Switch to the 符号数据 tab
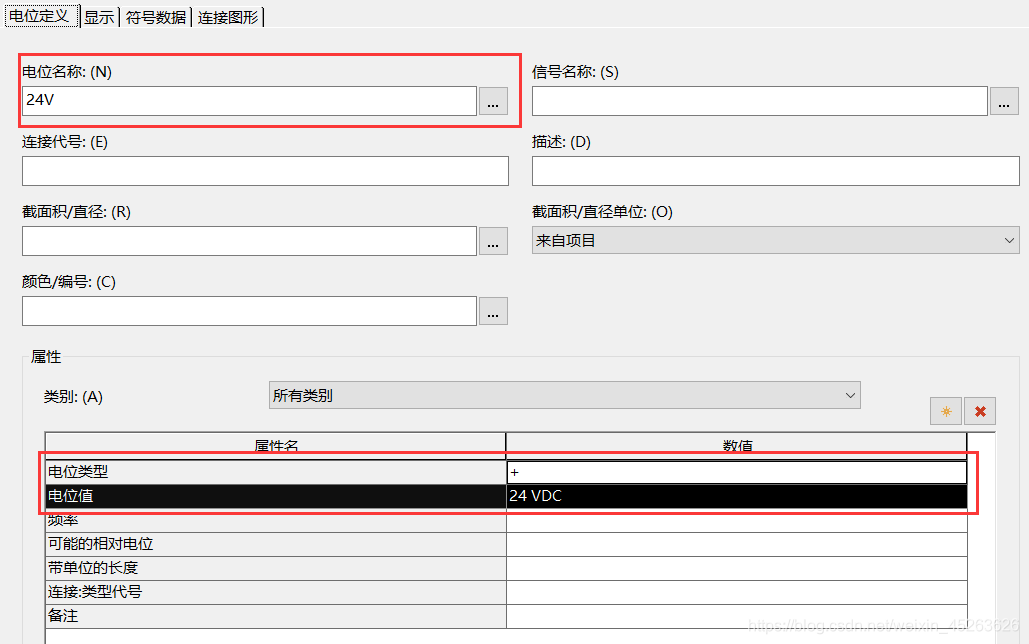The image size is (1029, 644). coord(155,17)
